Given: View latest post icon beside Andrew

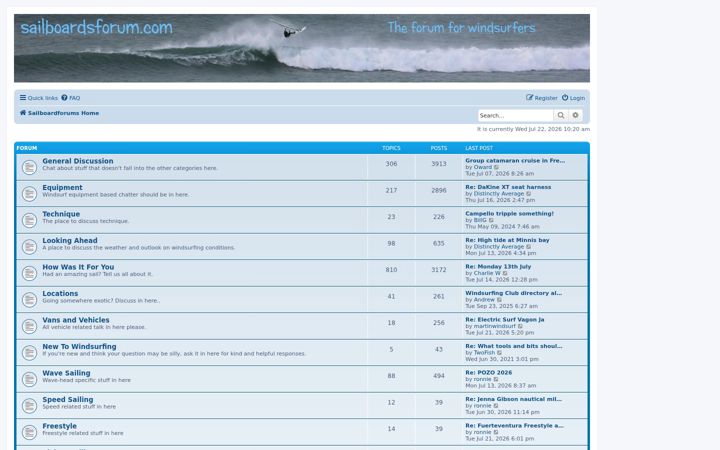Looking at the screenshot, I should [500, 300].
